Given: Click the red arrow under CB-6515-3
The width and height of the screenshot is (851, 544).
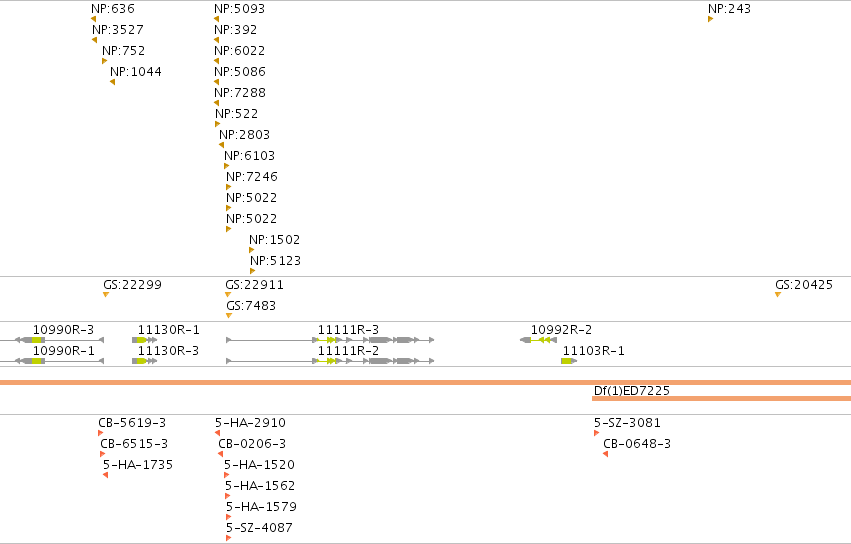Looking at the screenshot, I should (x=103, y=454).
